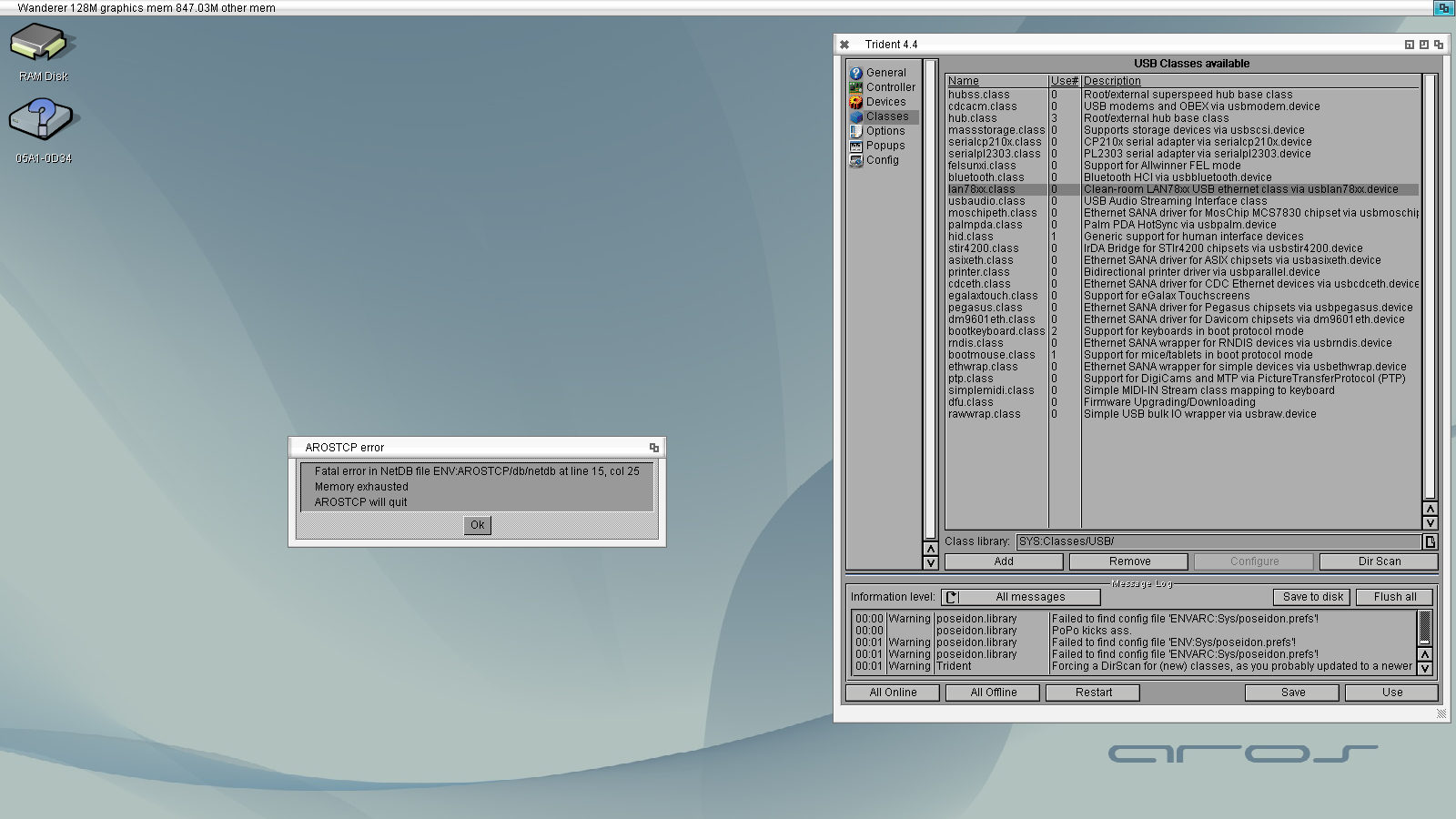The width and height of the screenshot is (1456, 819).
Task: Select the asixeth.class row
Action: pos(1183,260)
